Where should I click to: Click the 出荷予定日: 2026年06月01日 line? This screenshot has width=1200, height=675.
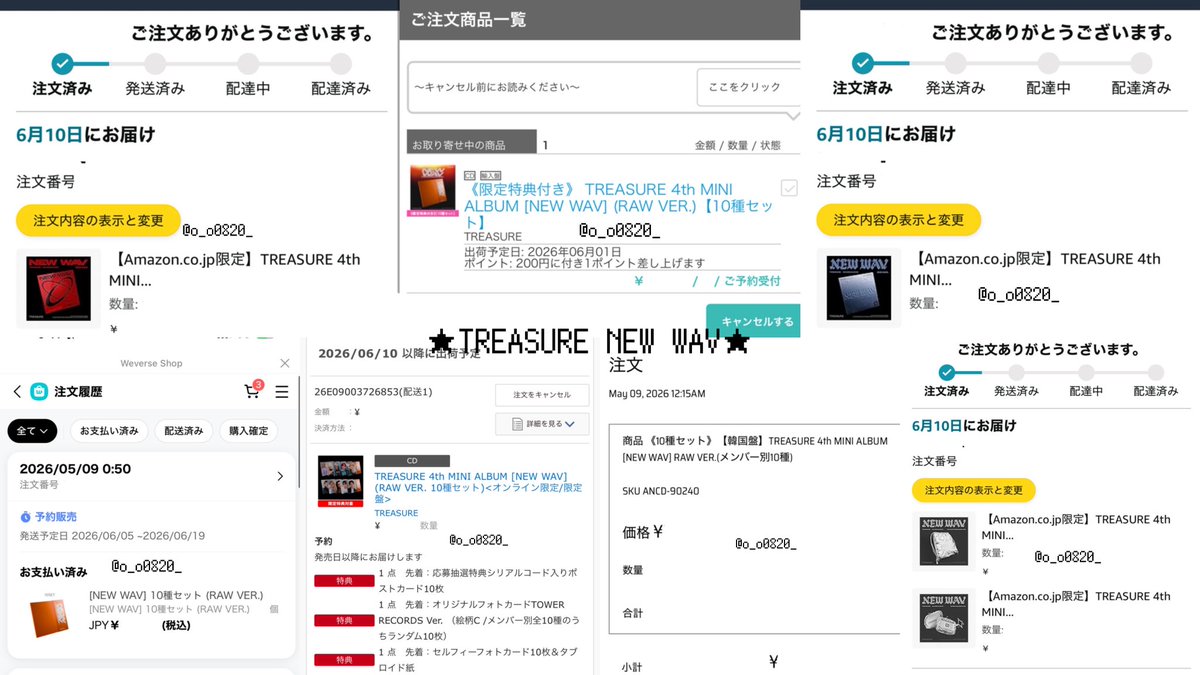[x=543, y=251]
